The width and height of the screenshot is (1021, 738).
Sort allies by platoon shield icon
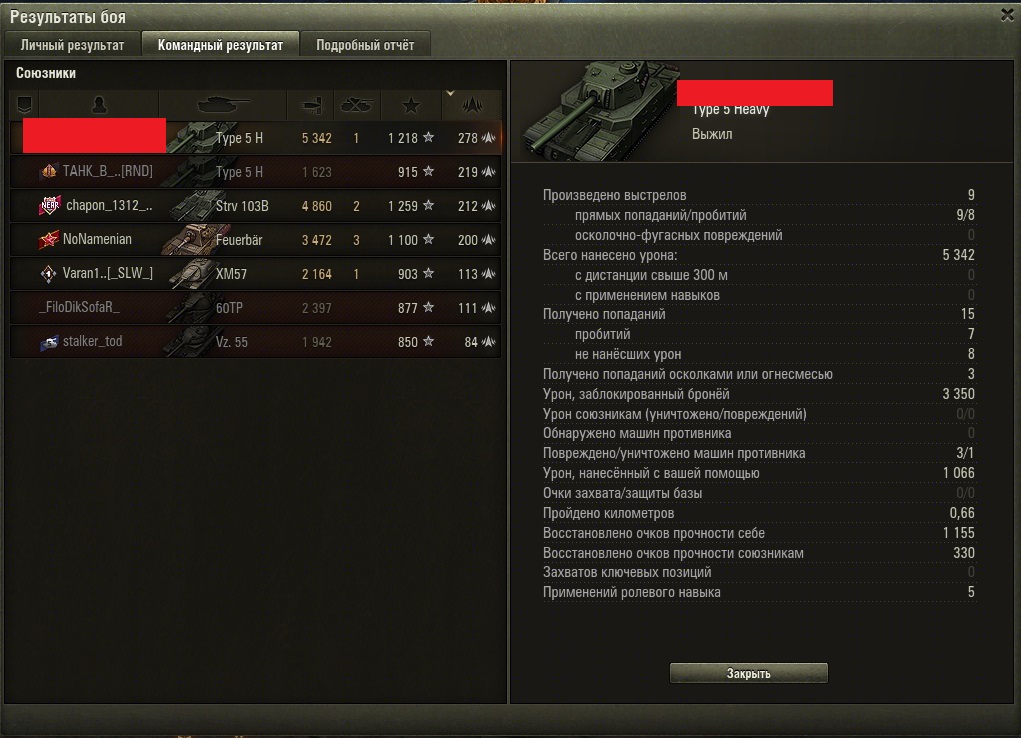(25, 104)
